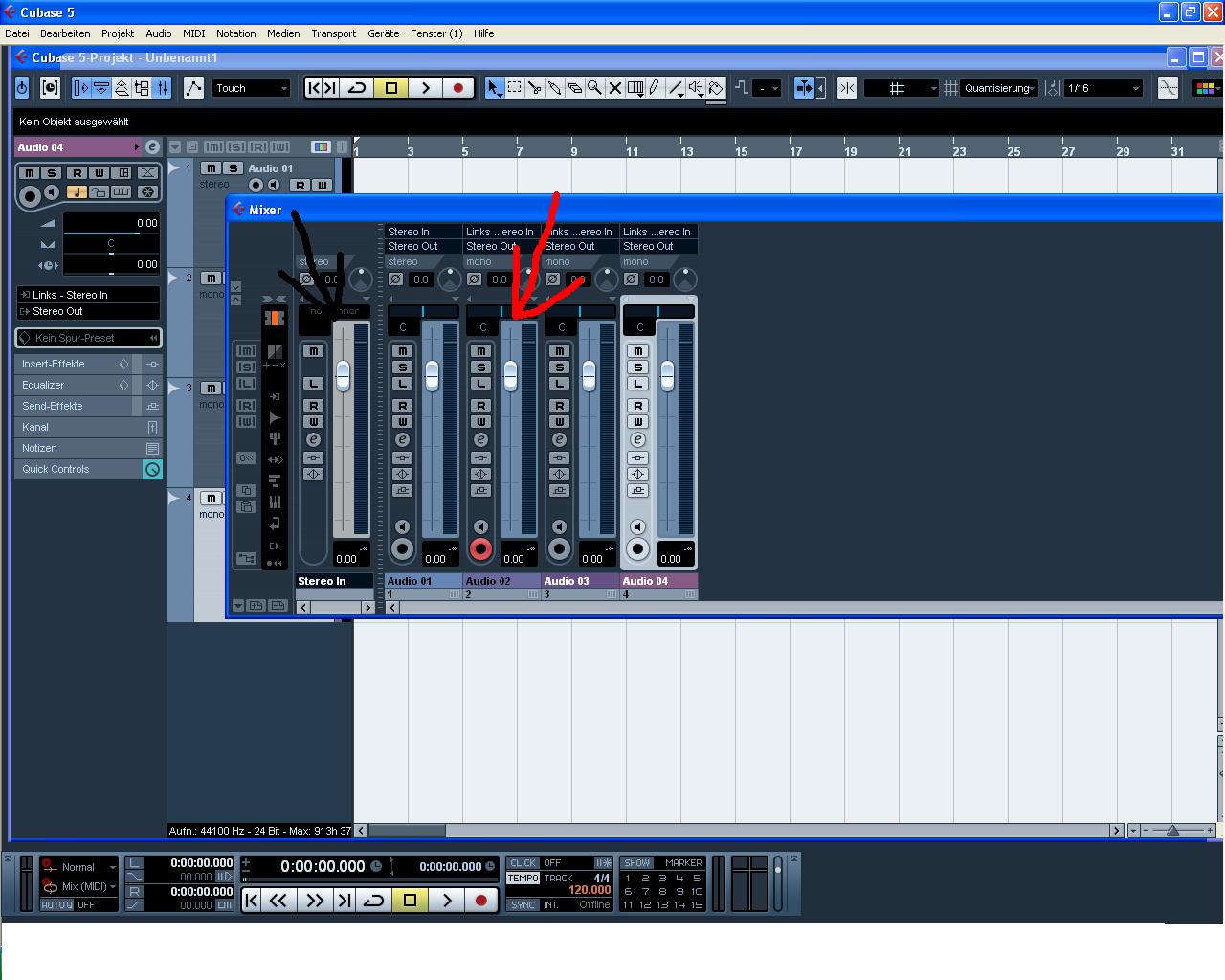This screenshot has width=1225, height=980.
Task: Click the Stereo In channel fader handle
Action: point(343,375)
